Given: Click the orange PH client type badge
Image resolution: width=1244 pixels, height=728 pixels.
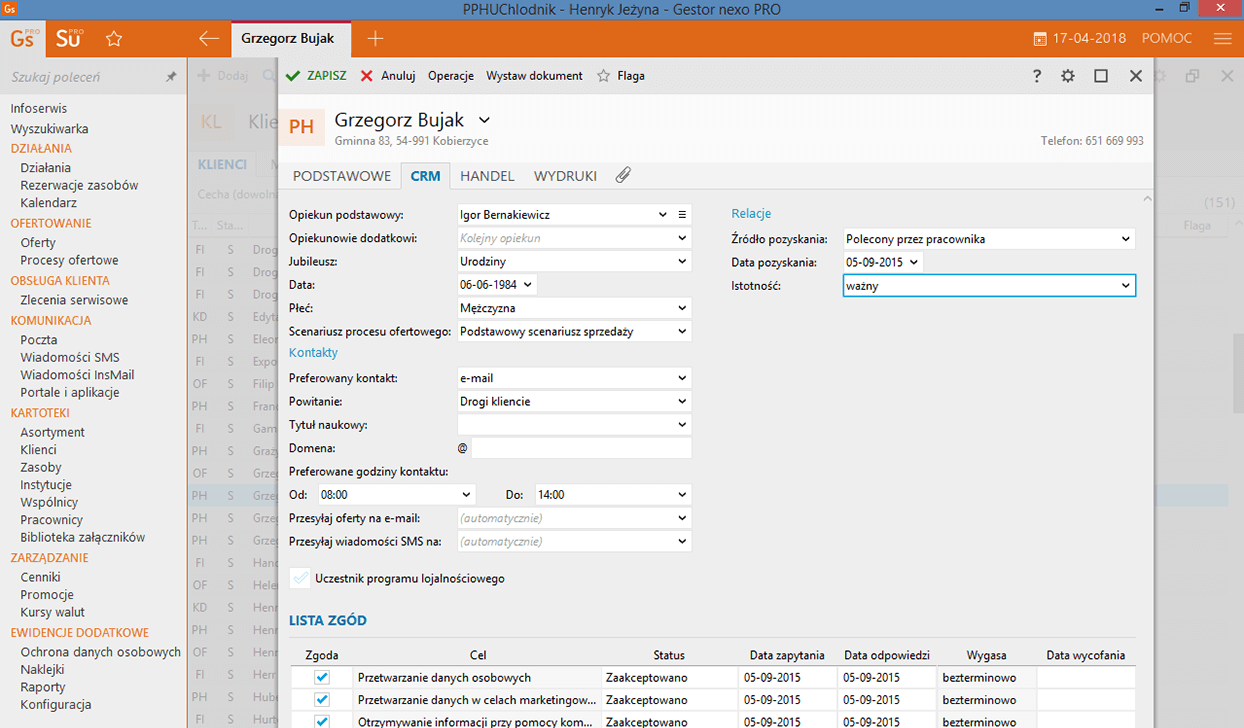Looking at the screenshot, I should (x=301, y=127).
